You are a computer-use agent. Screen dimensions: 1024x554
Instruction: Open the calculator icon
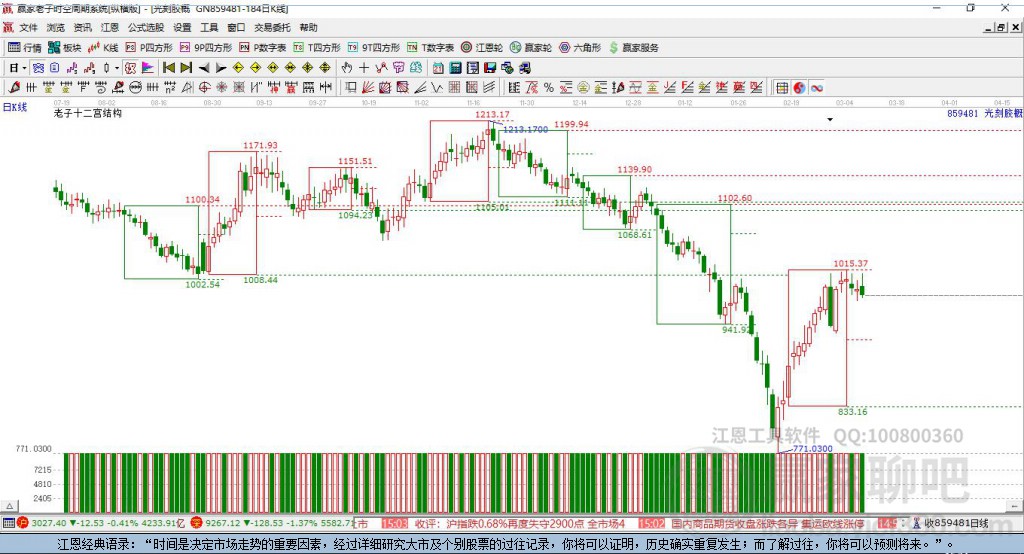(455, 67)
